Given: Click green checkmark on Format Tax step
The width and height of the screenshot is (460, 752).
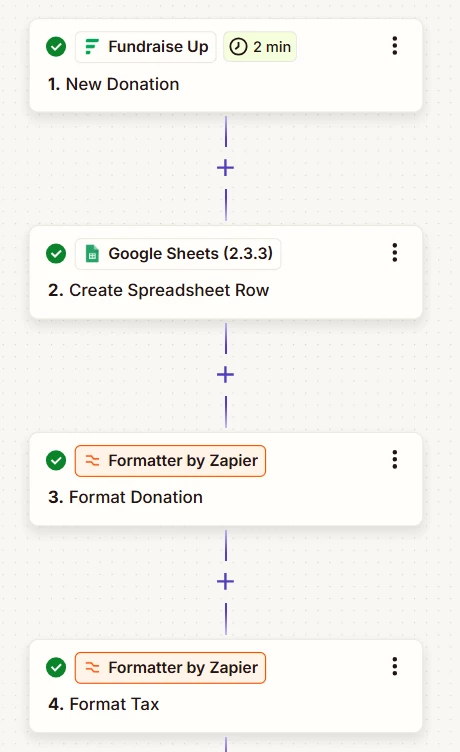Looking at the screenshot, I should pyautogui.click(x=56, y=667).
